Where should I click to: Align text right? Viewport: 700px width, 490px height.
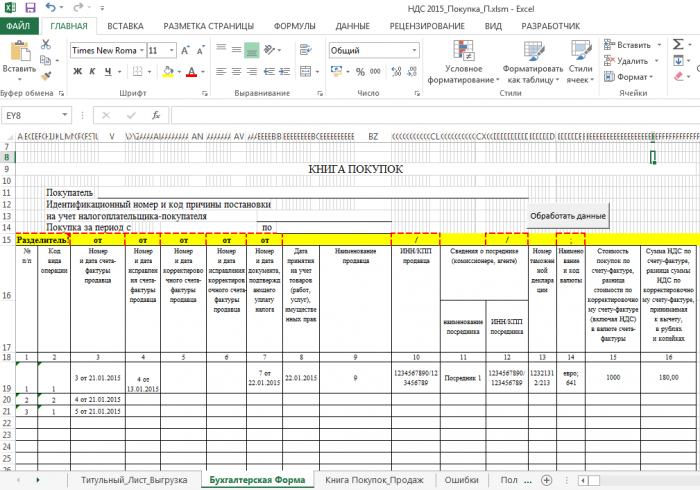tap(252, 71)
